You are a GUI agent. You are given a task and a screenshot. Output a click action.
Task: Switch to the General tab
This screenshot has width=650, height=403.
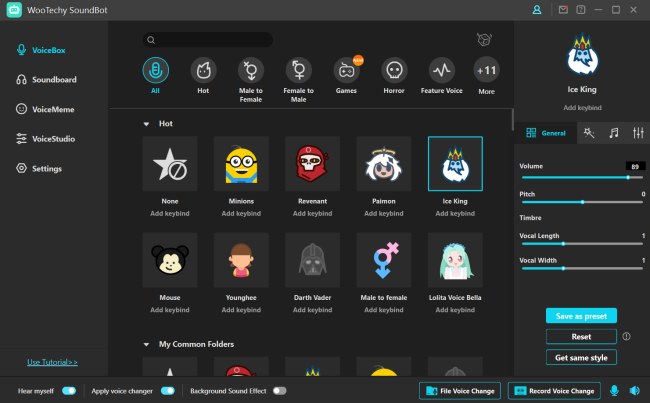coord(546,133)
